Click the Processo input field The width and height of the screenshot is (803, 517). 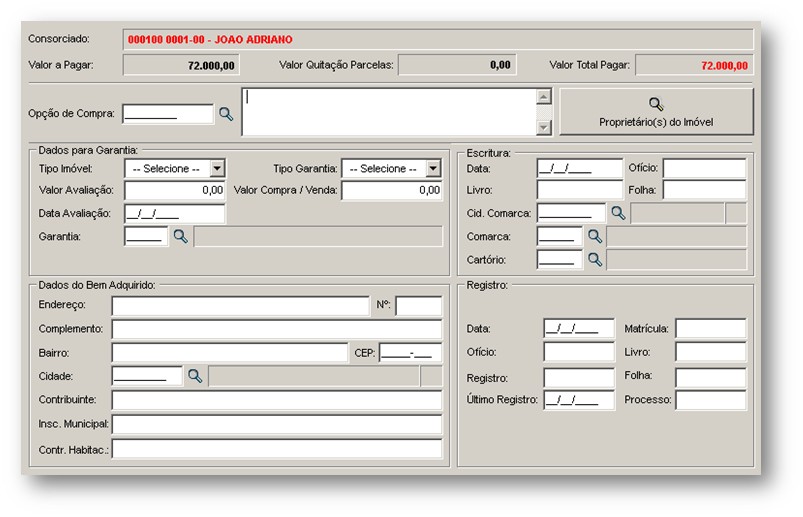[711, 400]
